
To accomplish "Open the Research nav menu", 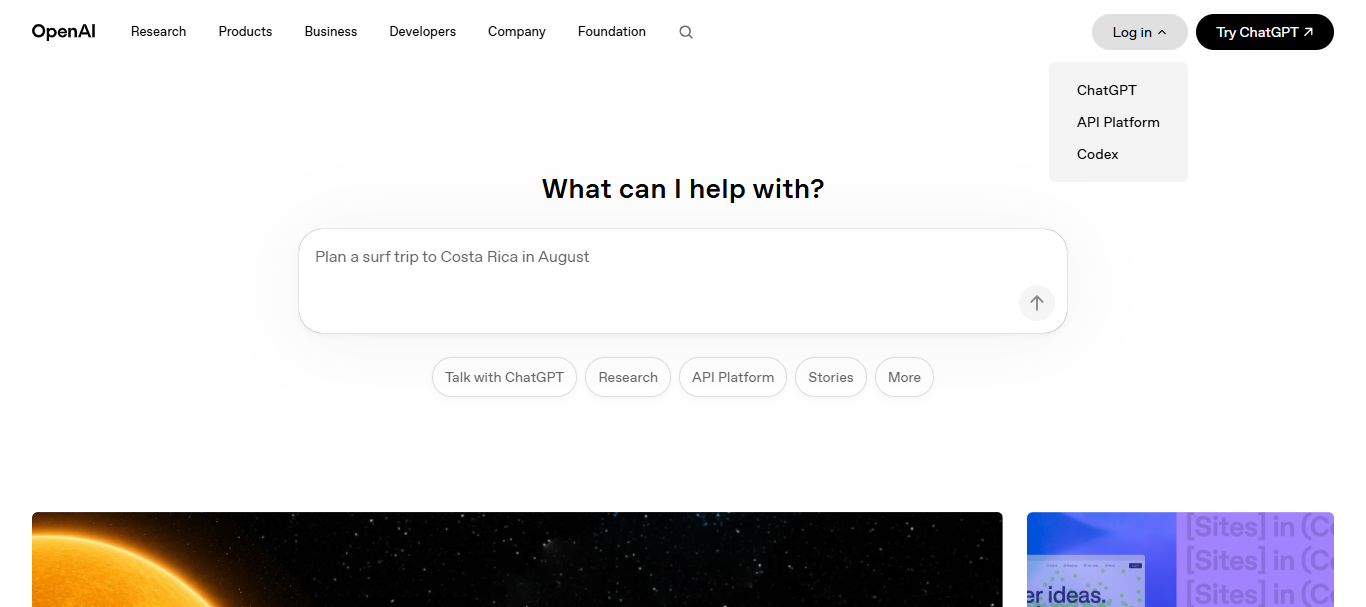I will 159,32.
